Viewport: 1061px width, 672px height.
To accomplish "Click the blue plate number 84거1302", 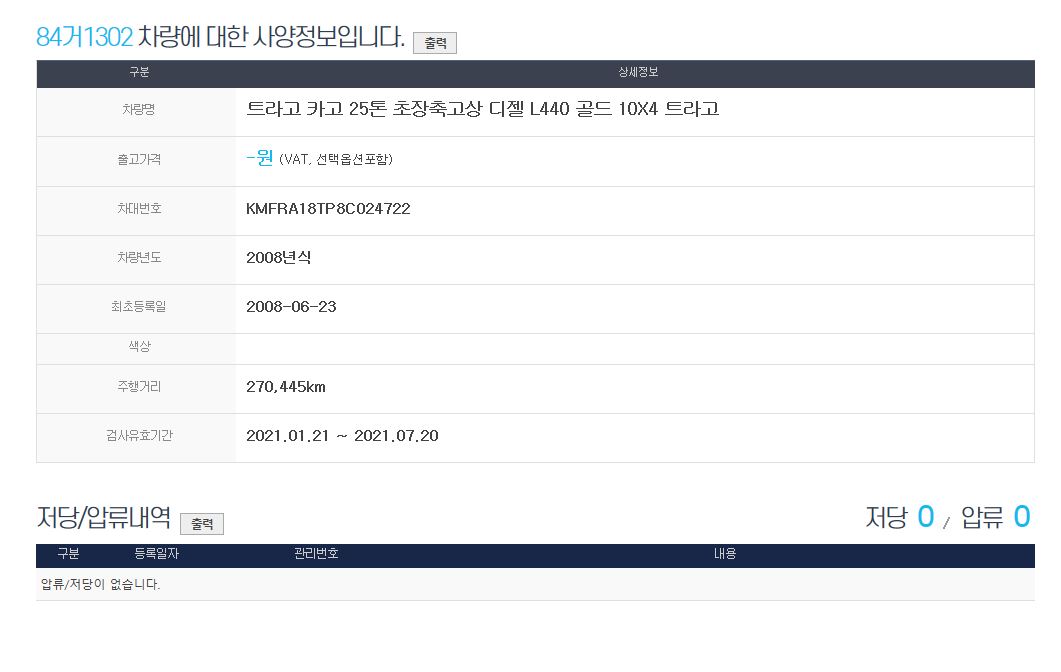I will pos(84,38).
